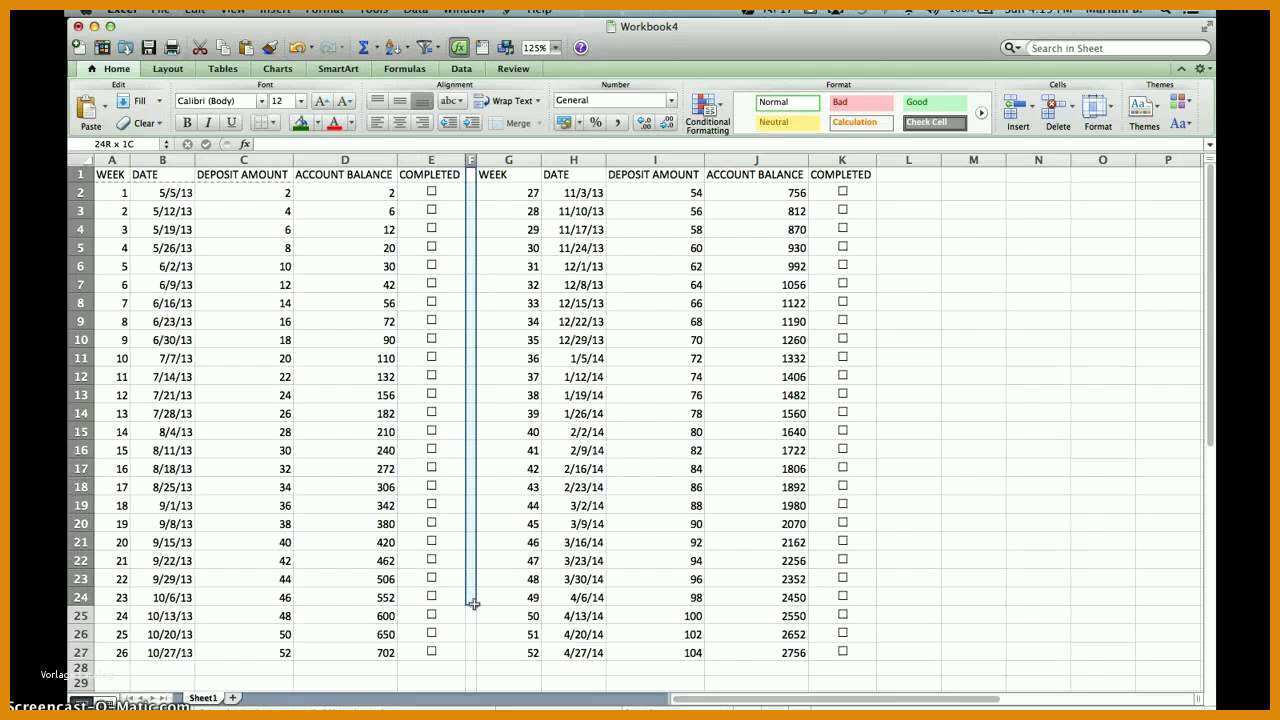This screenshot has width=1280, height=720.
Task: Click the Filter funnel icon
Action: coord(424,47)
